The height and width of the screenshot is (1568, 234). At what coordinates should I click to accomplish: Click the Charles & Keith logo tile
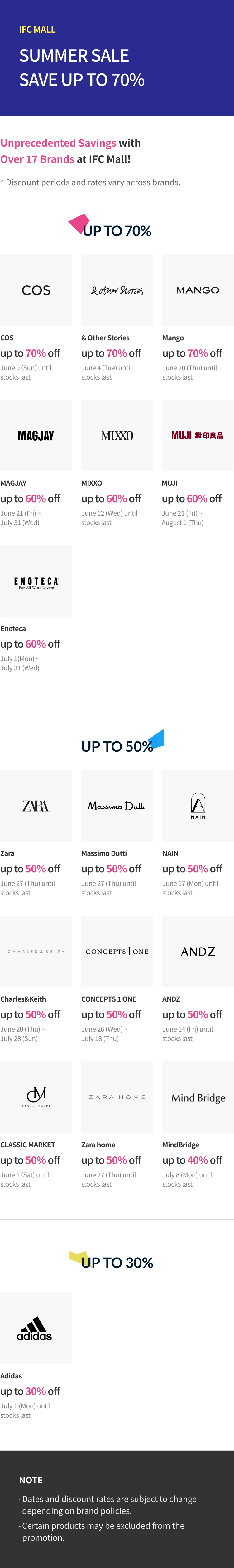(x=36, y=952)
